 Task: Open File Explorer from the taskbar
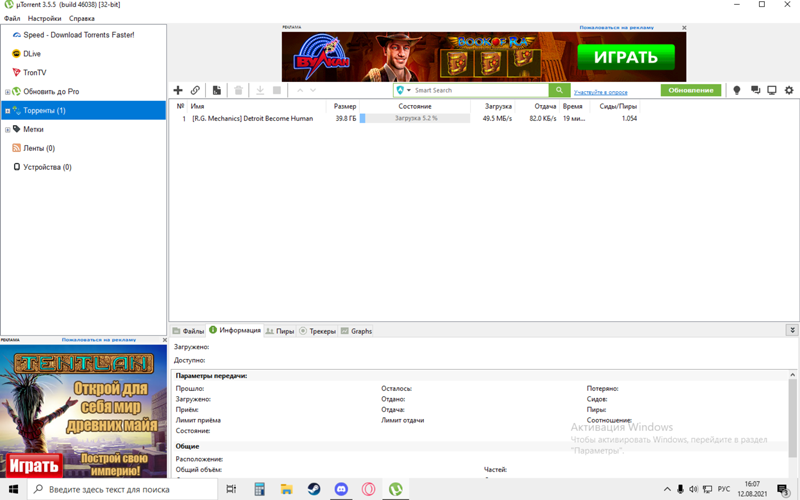[x=287, y=489]
